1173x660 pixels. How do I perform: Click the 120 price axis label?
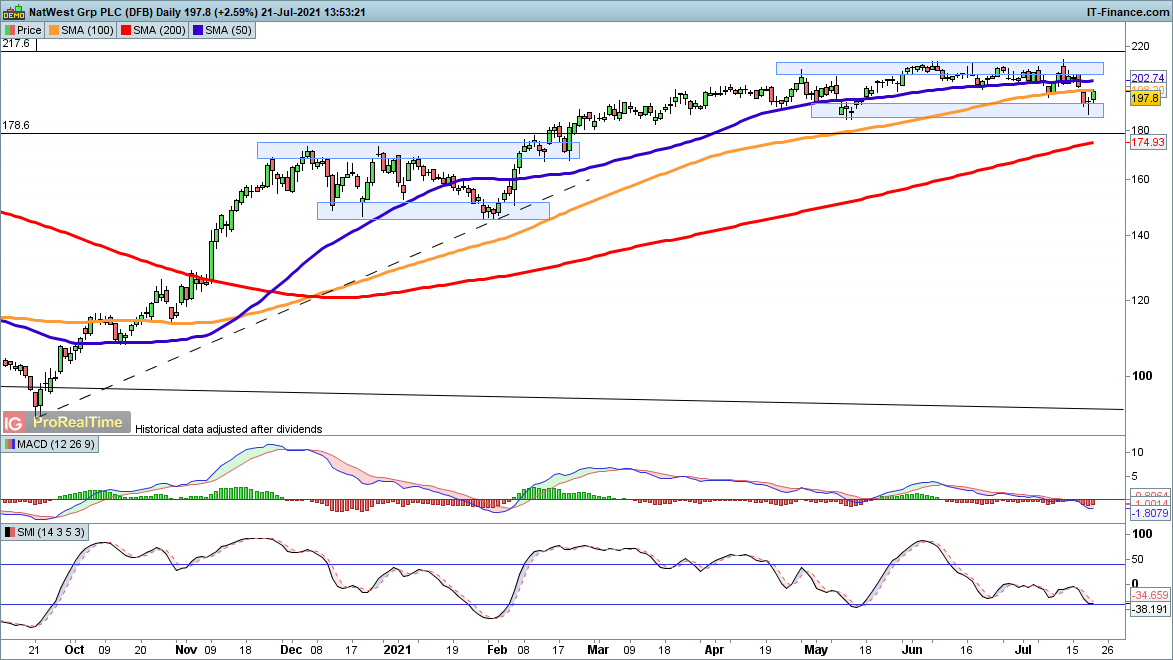click(x=1140, y=300)
